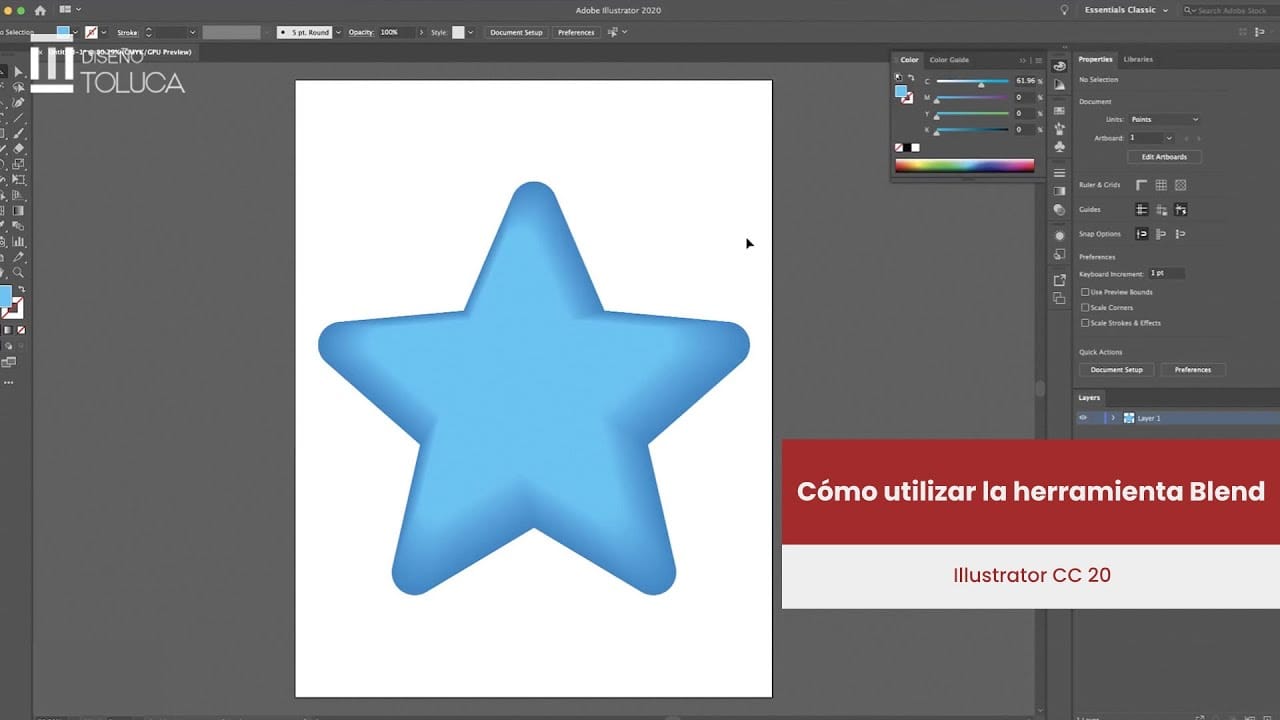Open the Artboard number dropdown
This screenshot has width=1280, height=720.
coord(1169,138)
